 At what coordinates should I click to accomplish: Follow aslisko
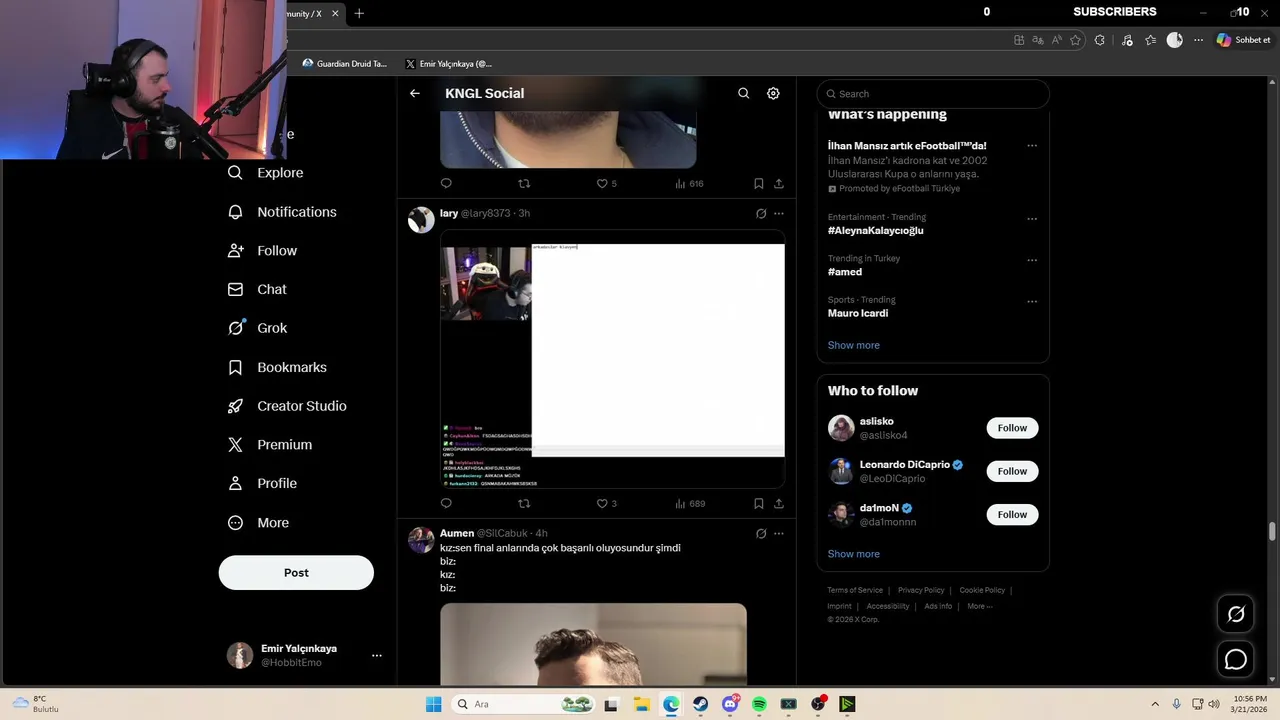pos(1012,428)
